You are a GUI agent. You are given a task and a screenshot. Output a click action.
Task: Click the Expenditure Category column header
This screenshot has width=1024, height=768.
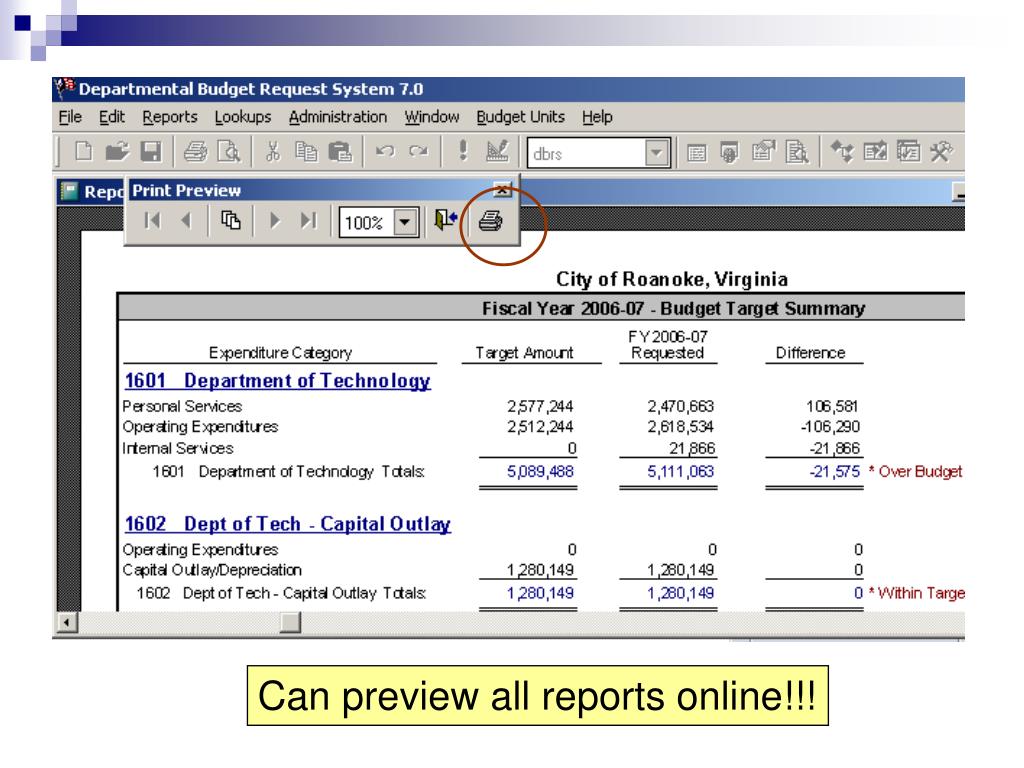(280, 353)
